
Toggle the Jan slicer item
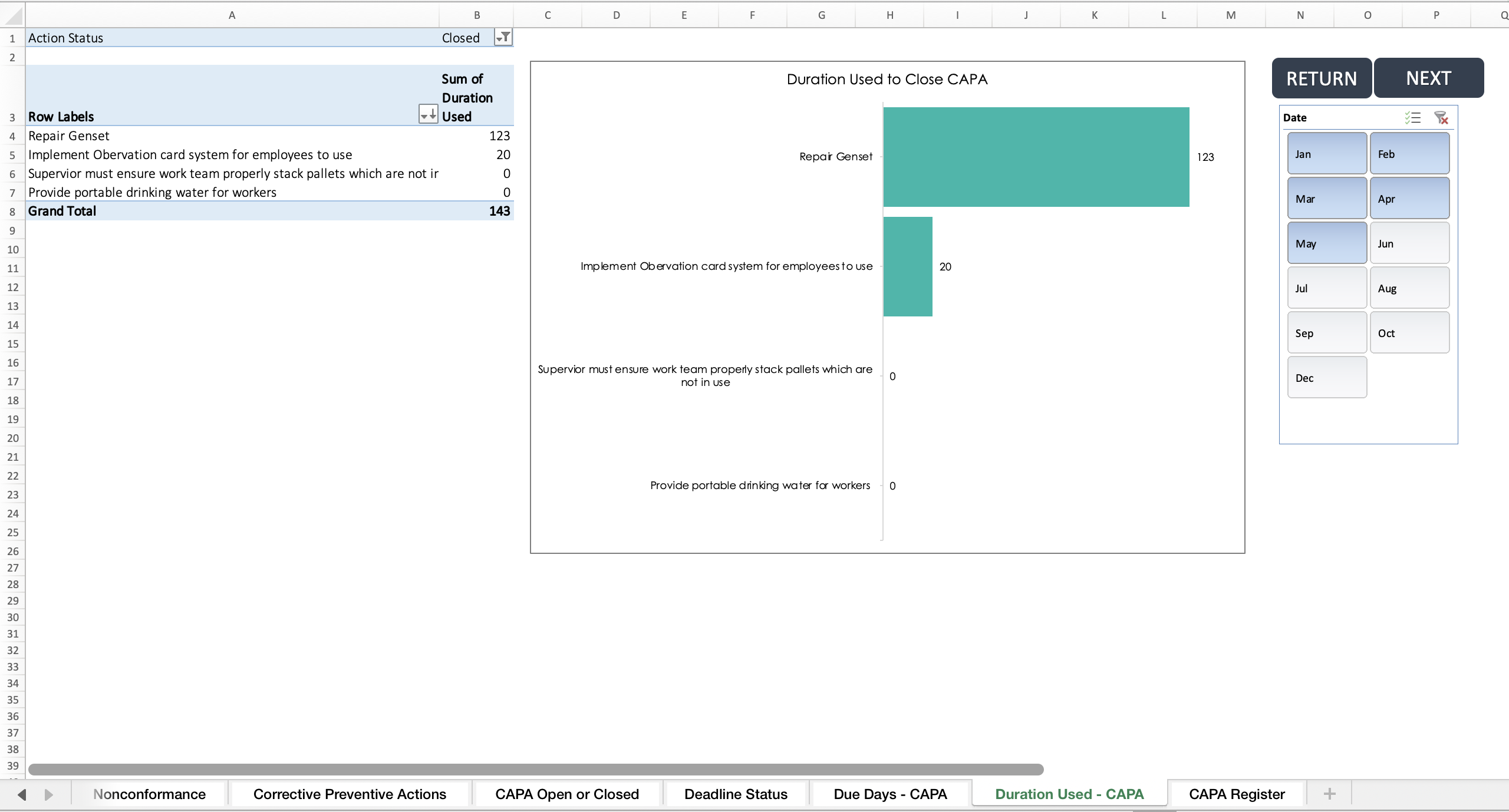[x=1327, y=154]
